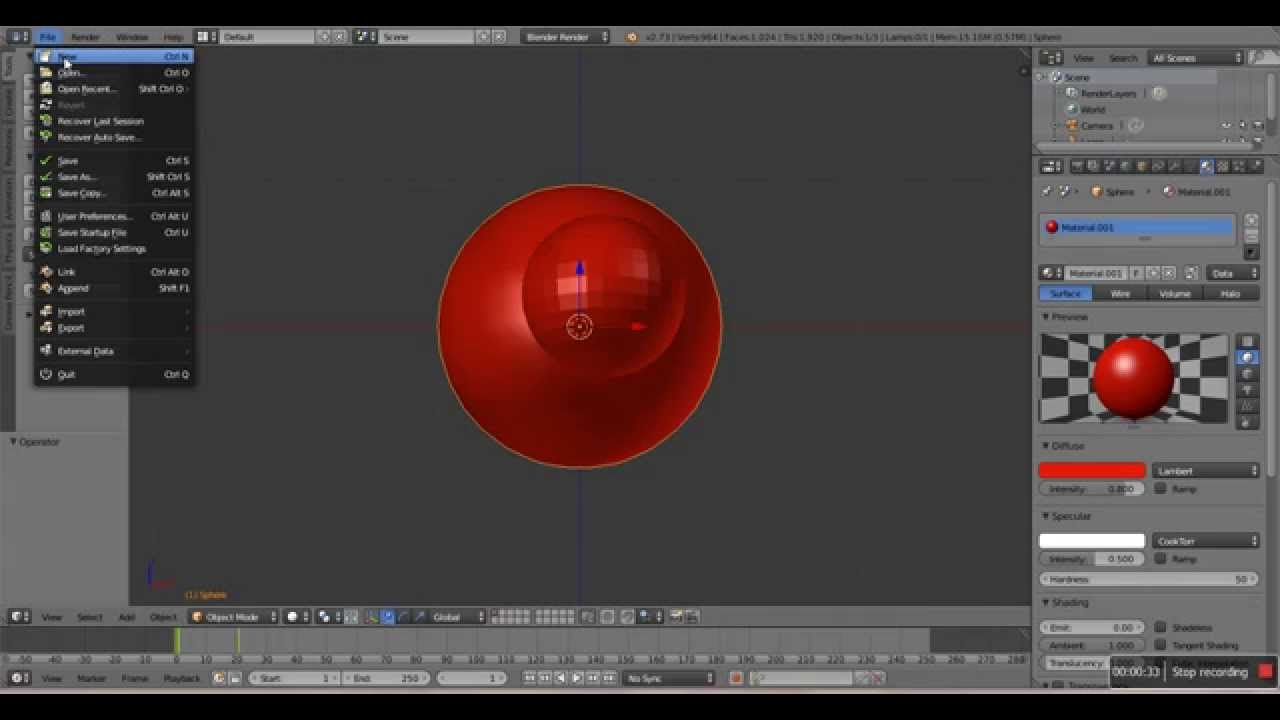Open the Render menu in the top bar
This screenshot has height=720, width=1280.
85,37
